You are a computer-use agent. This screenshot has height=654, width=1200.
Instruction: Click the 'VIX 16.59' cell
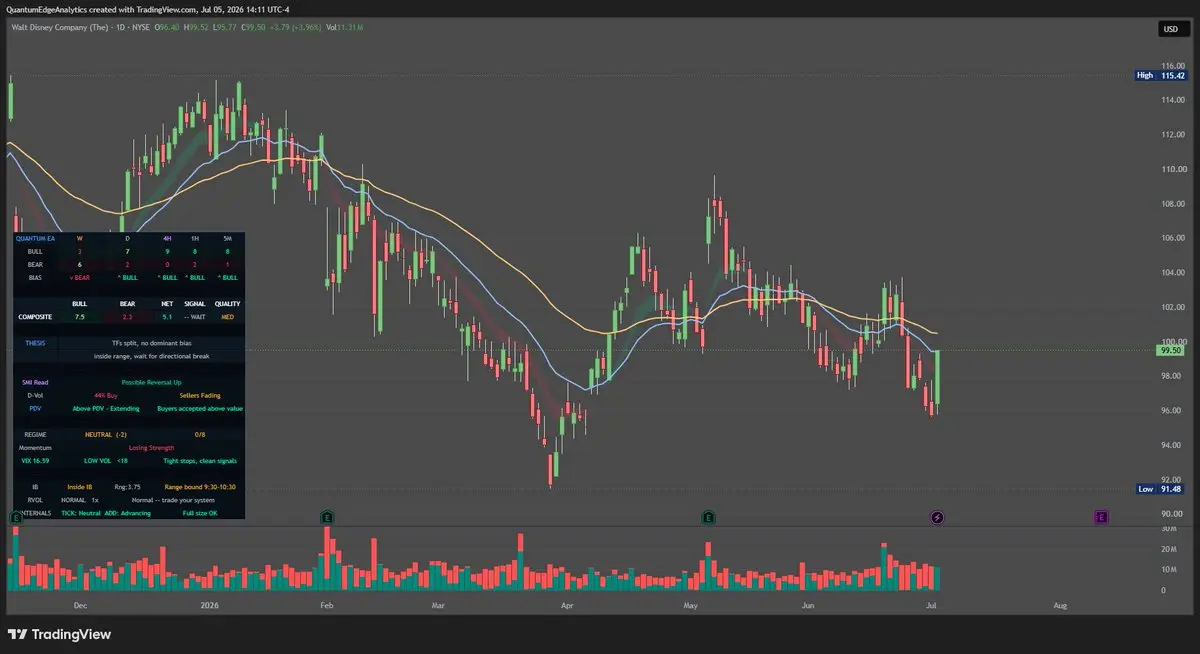click(x=35, y=460)
